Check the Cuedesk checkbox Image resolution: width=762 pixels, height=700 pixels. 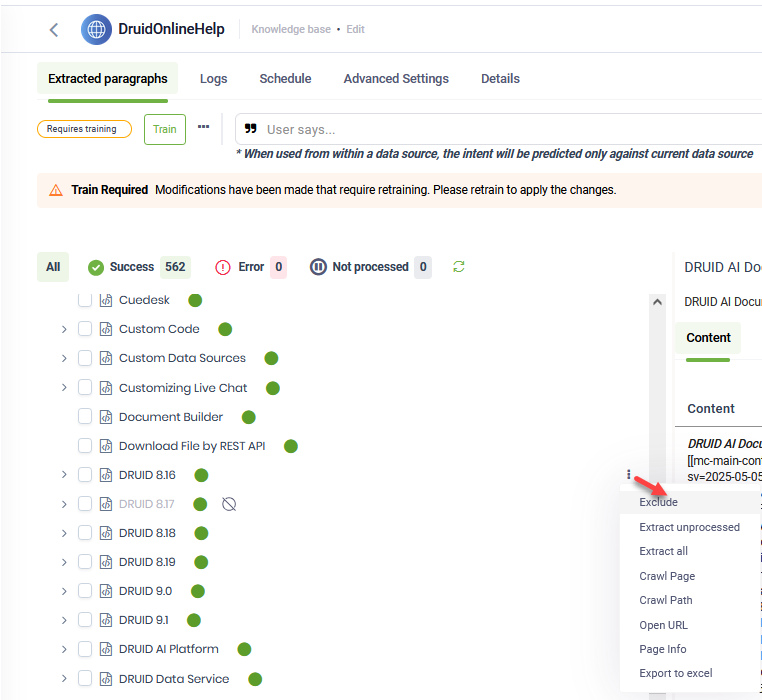[85, 300]
